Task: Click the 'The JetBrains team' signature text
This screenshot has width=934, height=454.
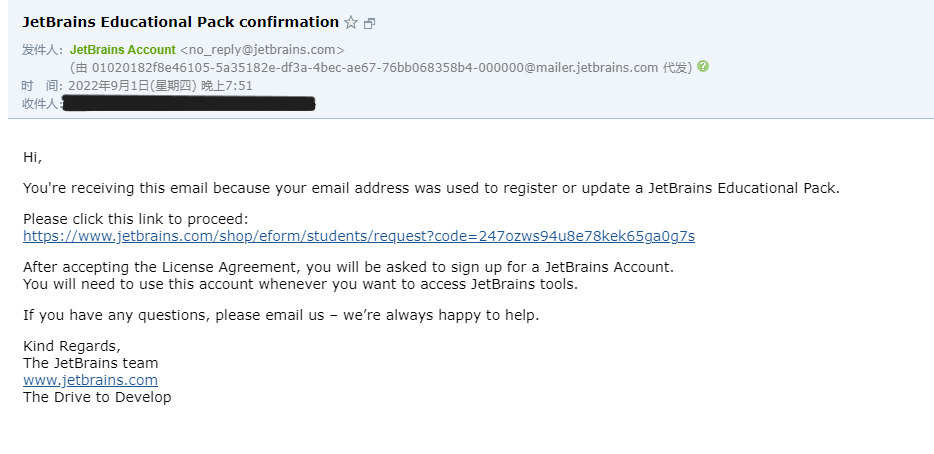Action: pos(91,363)
